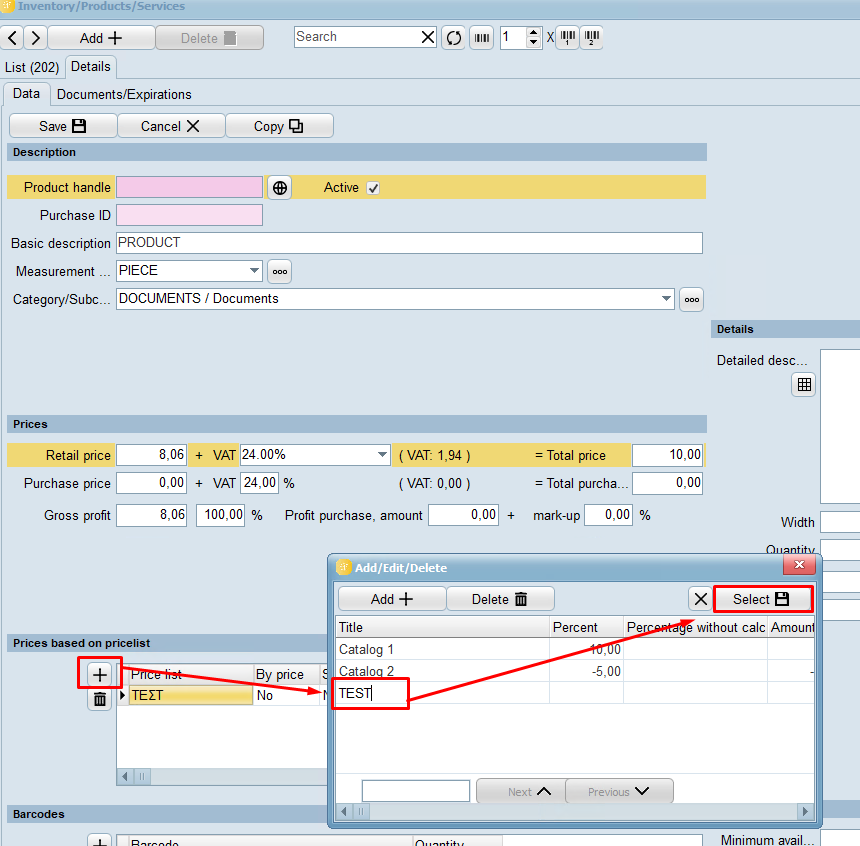
Task: Open the grid icon under Detailed description
Action: pos(804,385)
